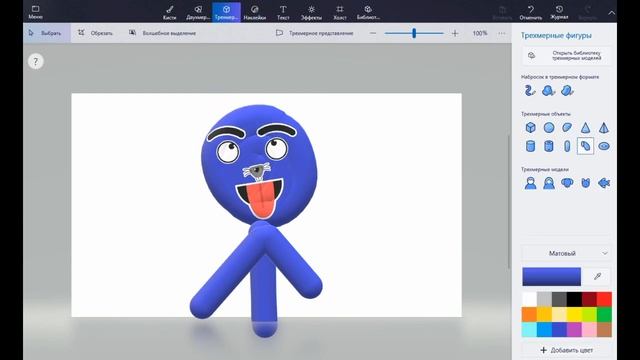Pick the lime color swatch

click(x=589, y=314)
